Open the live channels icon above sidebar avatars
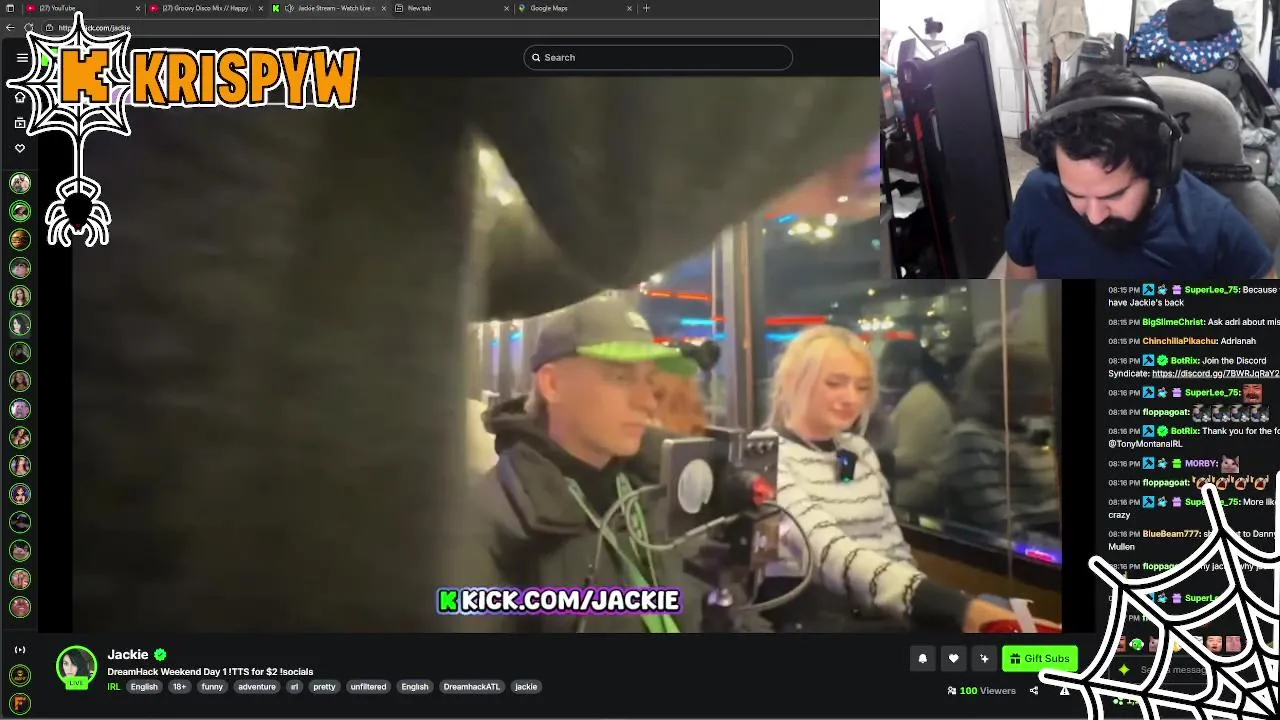 pos(20,649)
